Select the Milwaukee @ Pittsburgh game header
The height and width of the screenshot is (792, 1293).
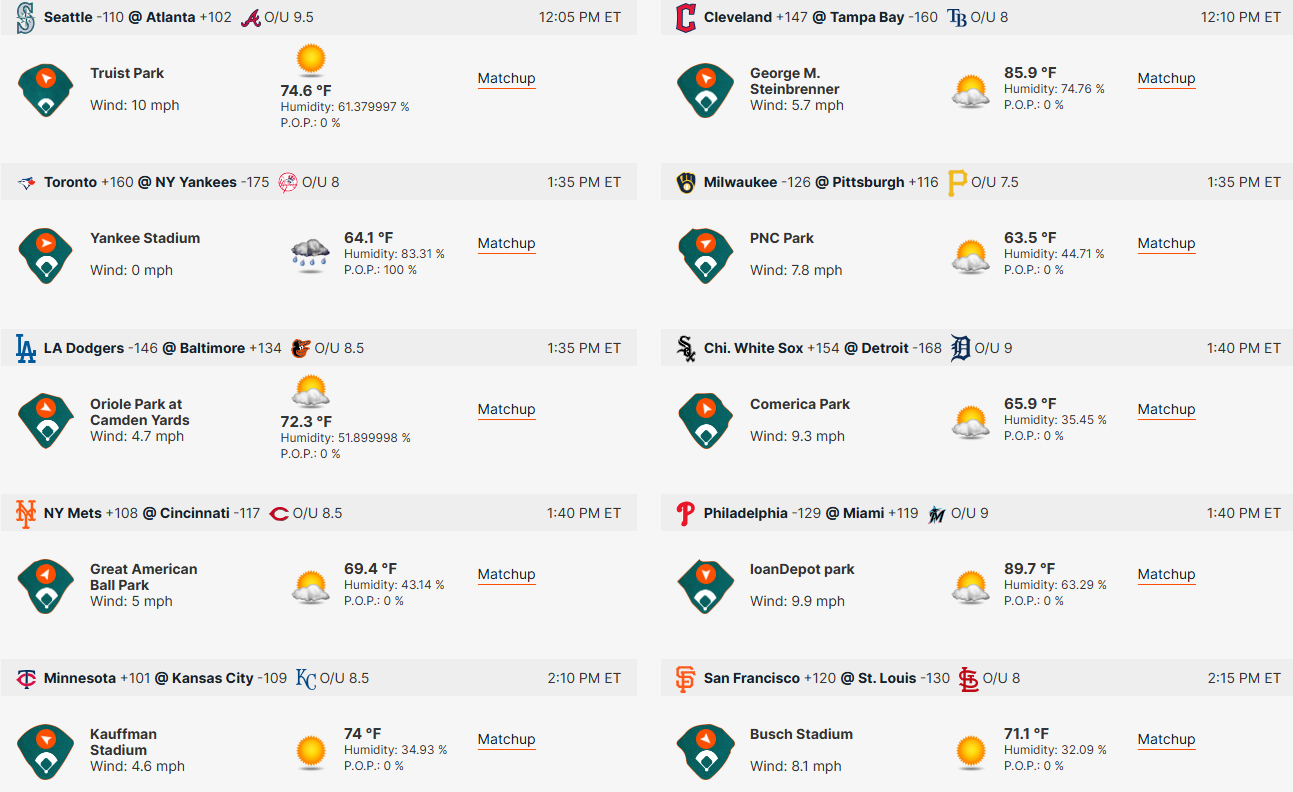[x=977, y=182]
